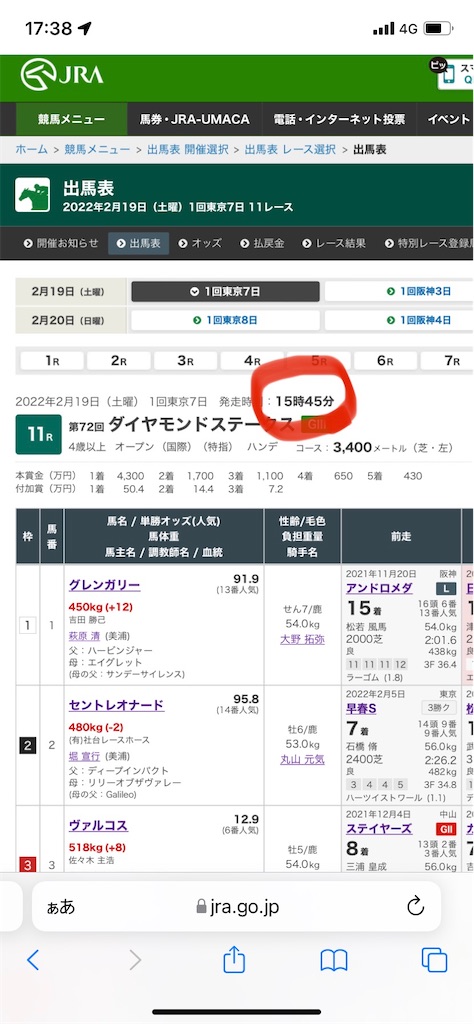The image size is (474, 1024).
Task: Tap the jra.go.jp address bar
Action: coord(236,906)
